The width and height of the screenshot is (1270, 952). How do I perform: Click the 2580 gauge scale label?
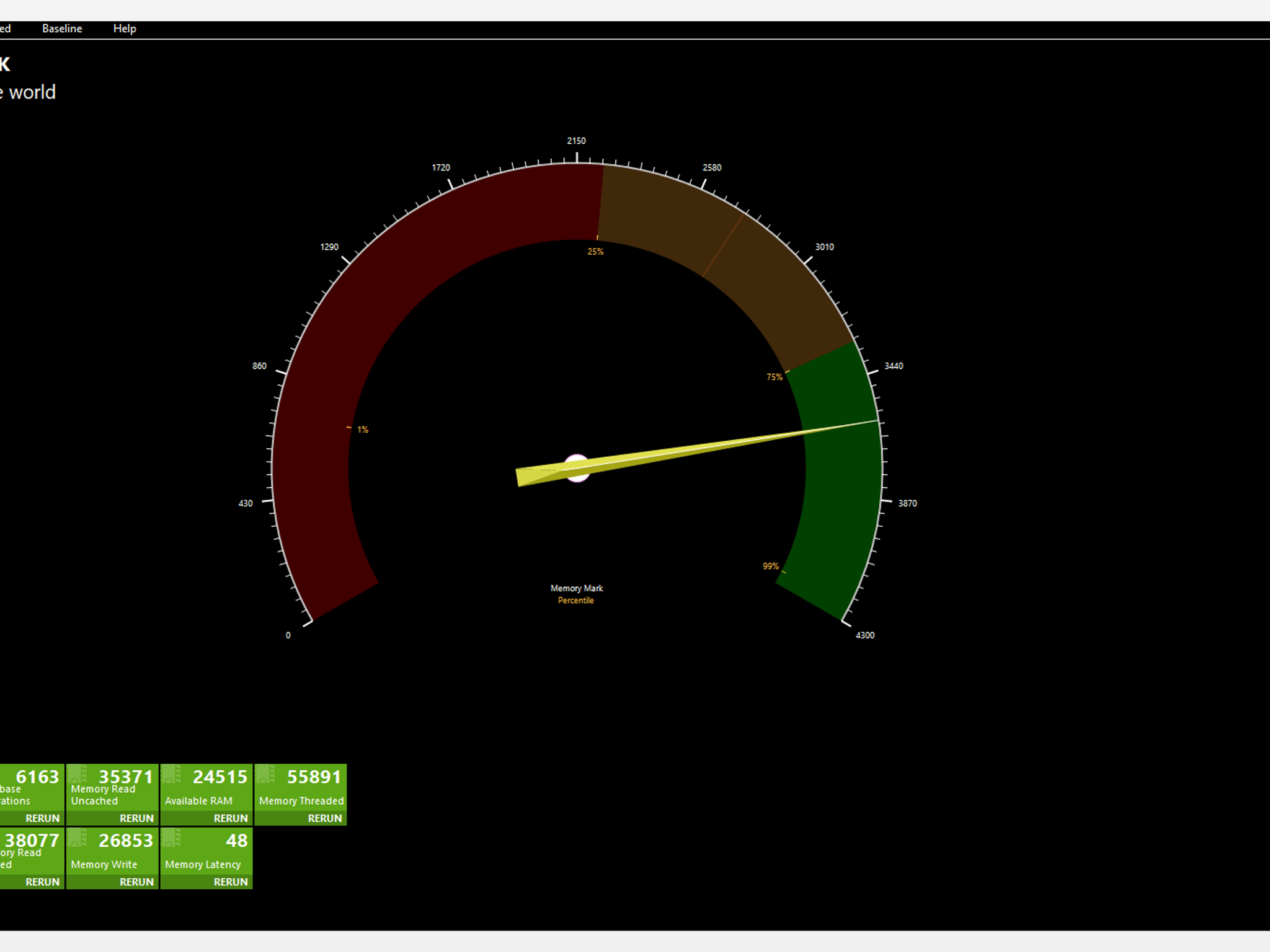point(712,167)
